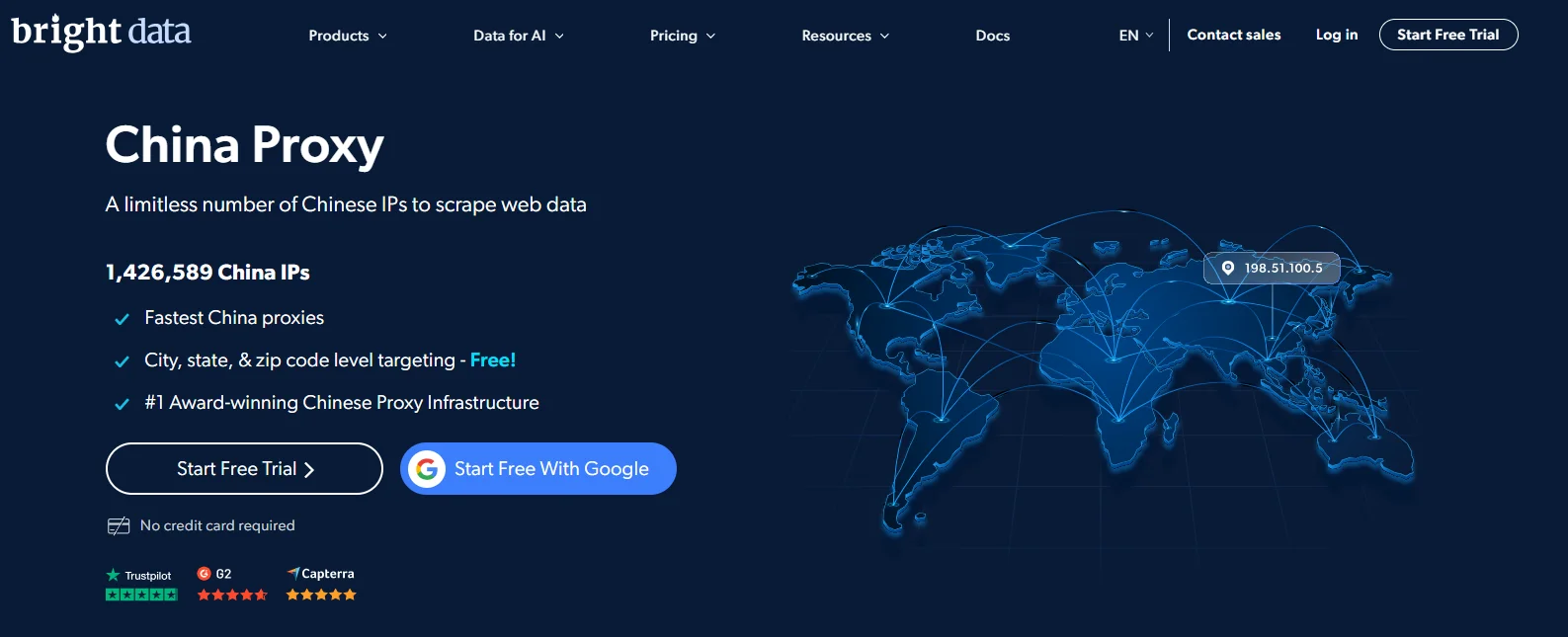Expand the Products dropdown menu
This screenshot has height=637, width=1568.
point(348,36)
